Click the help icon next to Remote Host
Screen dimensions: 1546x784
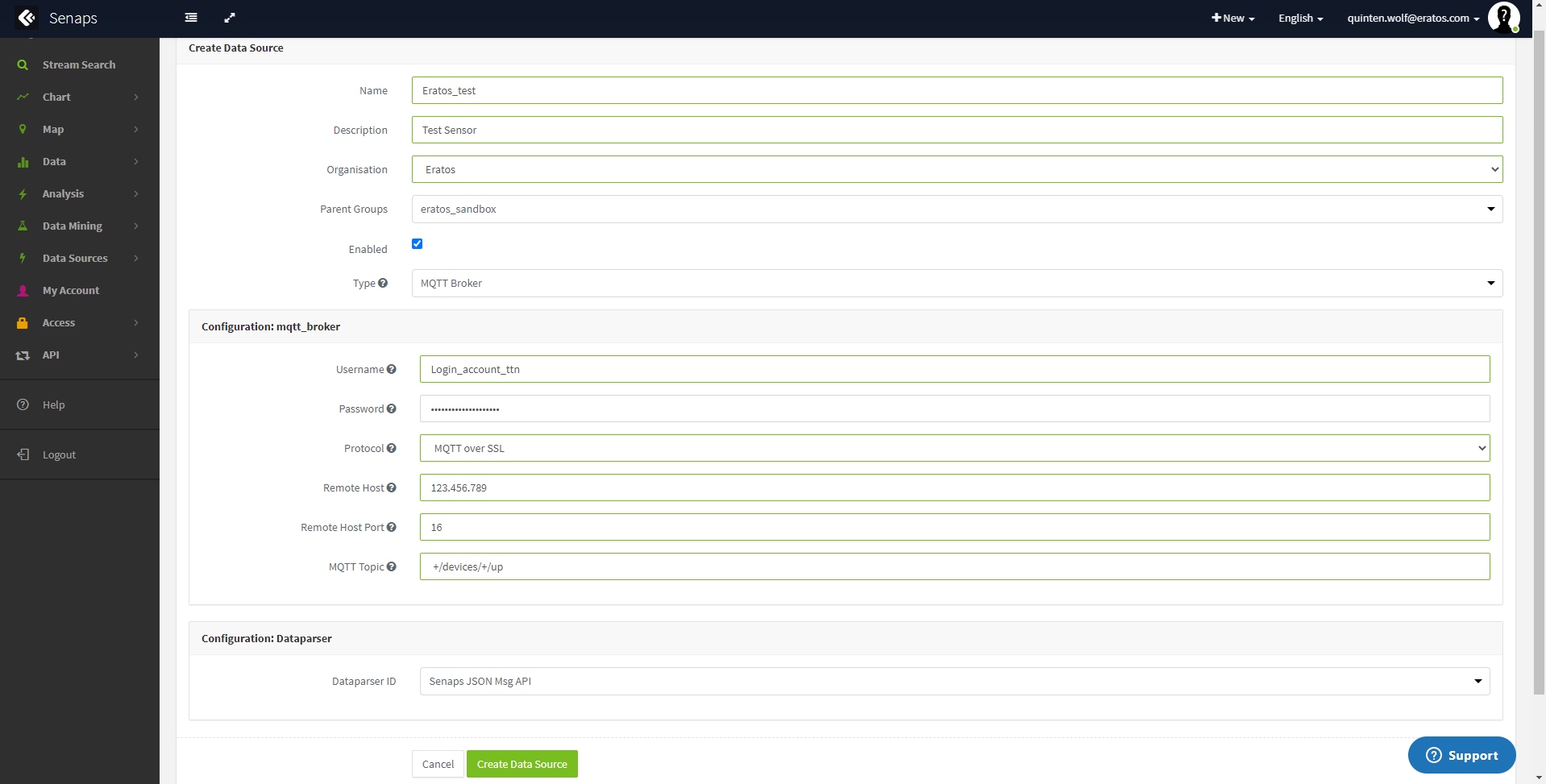[391, 487]
